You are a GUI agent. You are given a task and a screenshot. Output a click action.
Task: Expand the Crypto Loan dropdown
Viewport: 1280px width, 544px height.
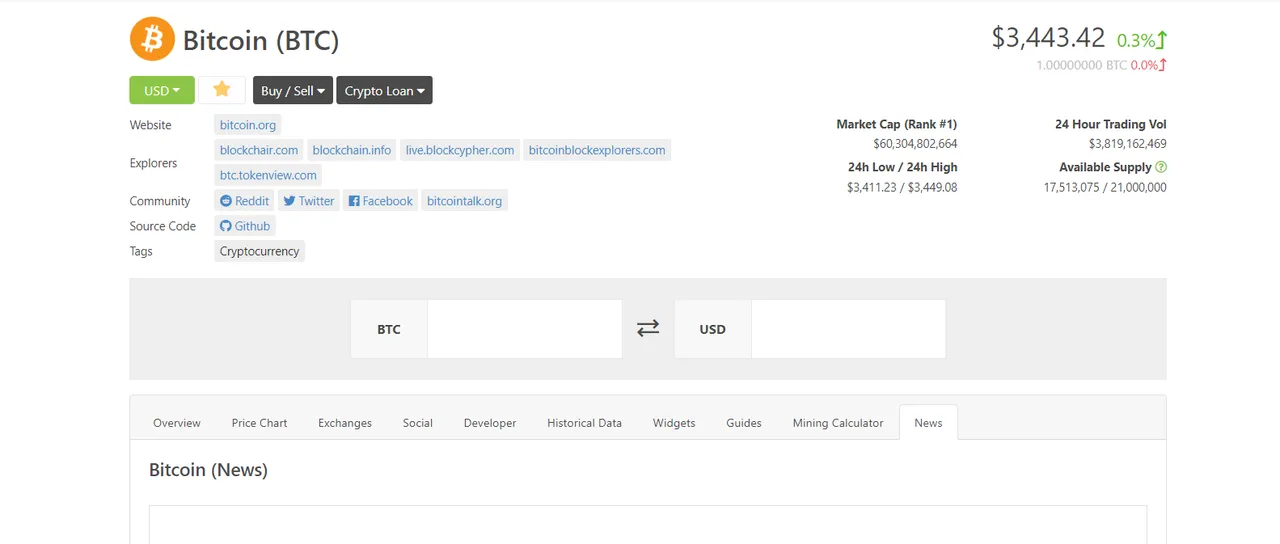tap(384, 90)
